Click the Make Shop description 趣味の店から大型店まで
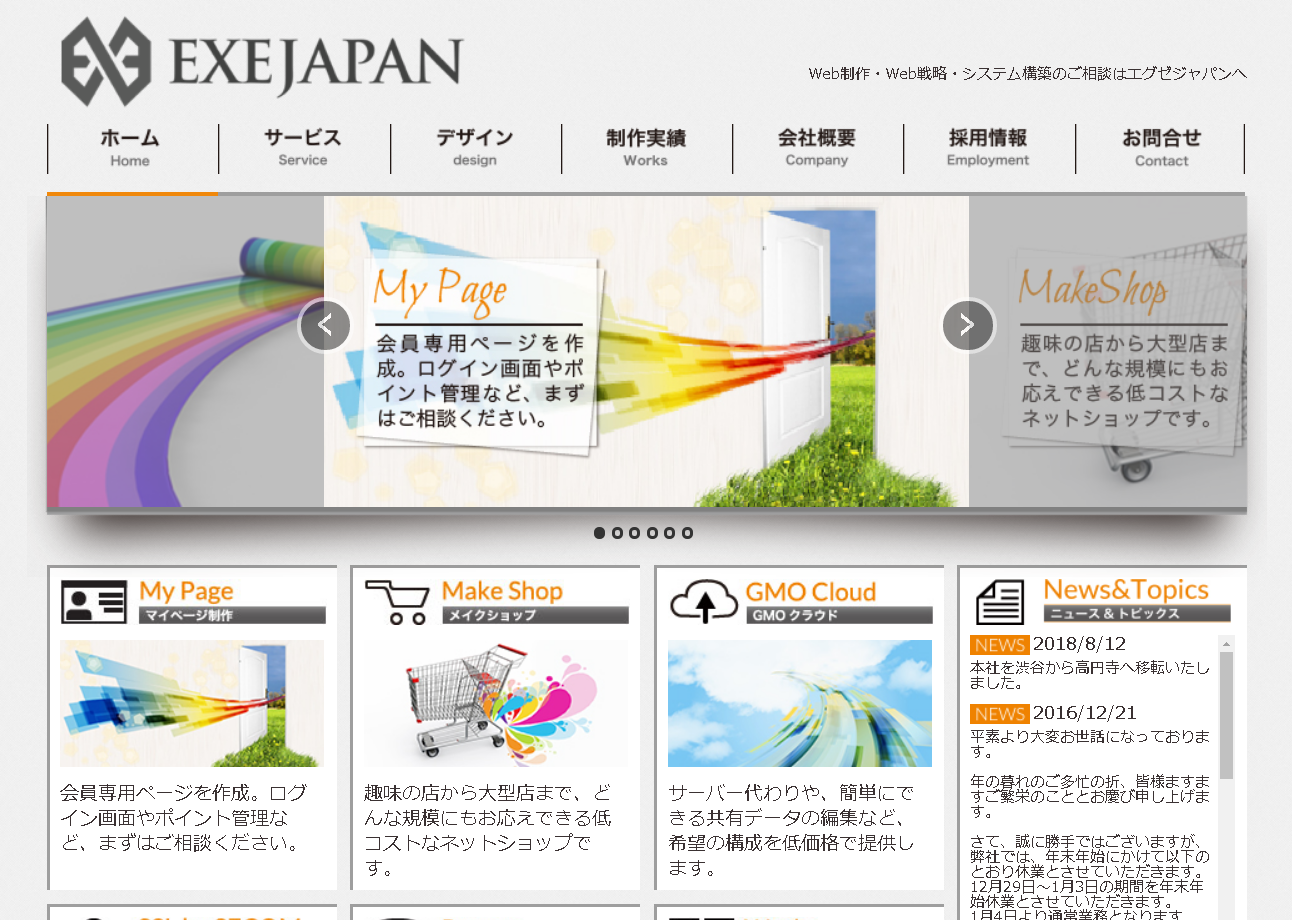 point(488,830)
